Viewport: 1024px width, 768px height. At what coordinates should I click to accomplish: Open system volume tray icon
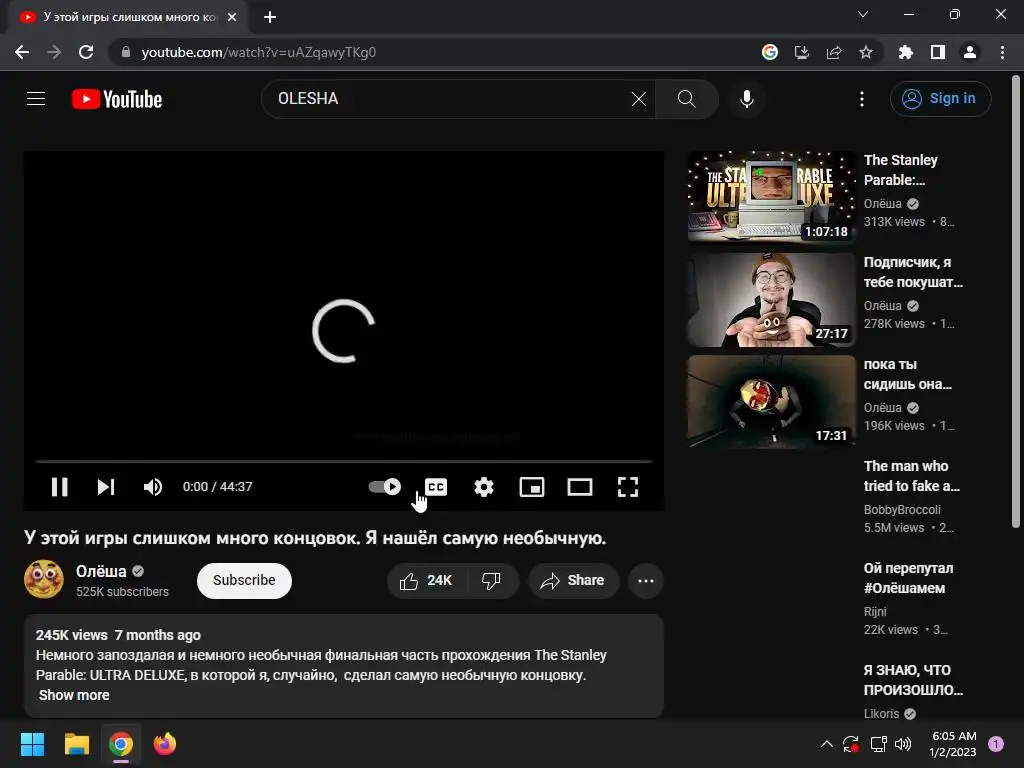(903, 744)
